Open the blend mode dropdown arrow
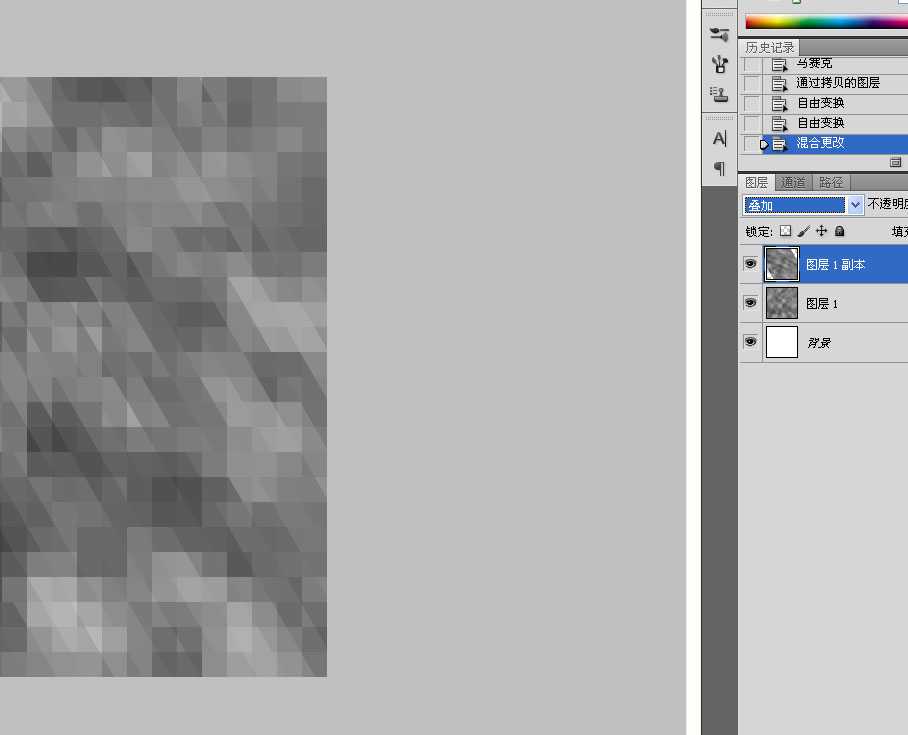 click(x=855, y=204)
